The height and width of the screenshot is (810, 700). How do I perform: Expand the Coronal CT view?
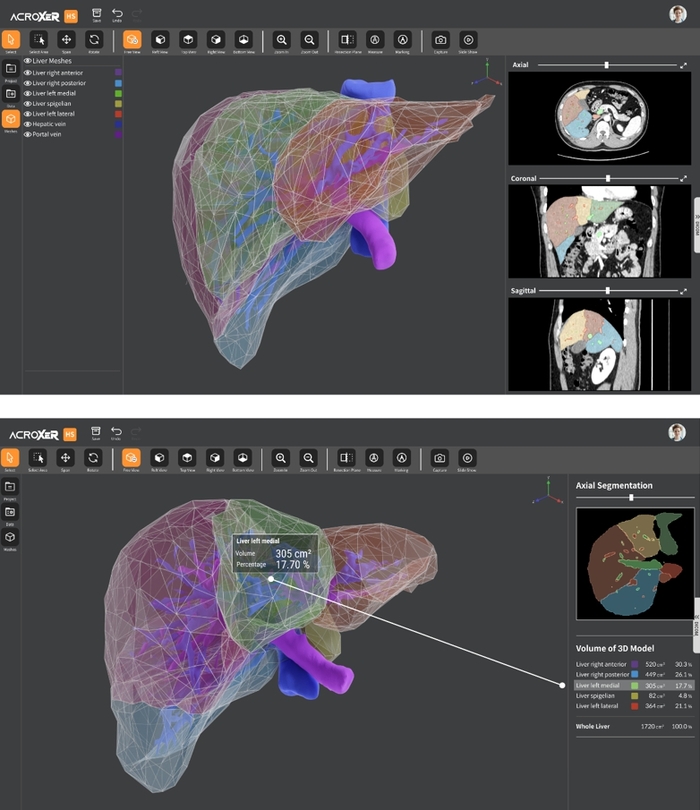click(x=683, y=179)
